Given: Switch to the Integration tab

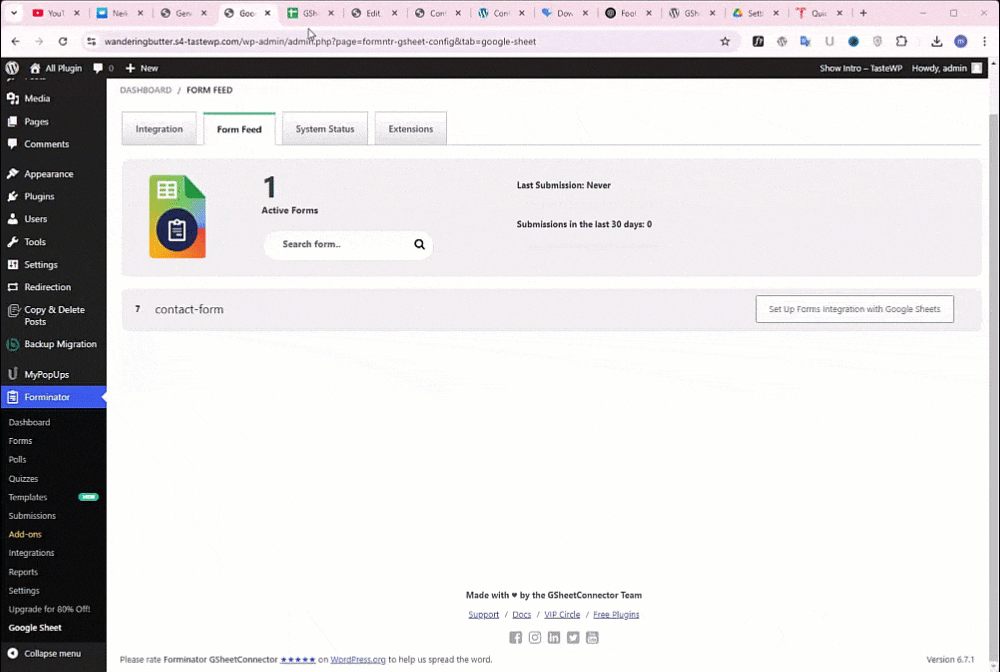Looking at the screenshot, I should tap(159, 129).
